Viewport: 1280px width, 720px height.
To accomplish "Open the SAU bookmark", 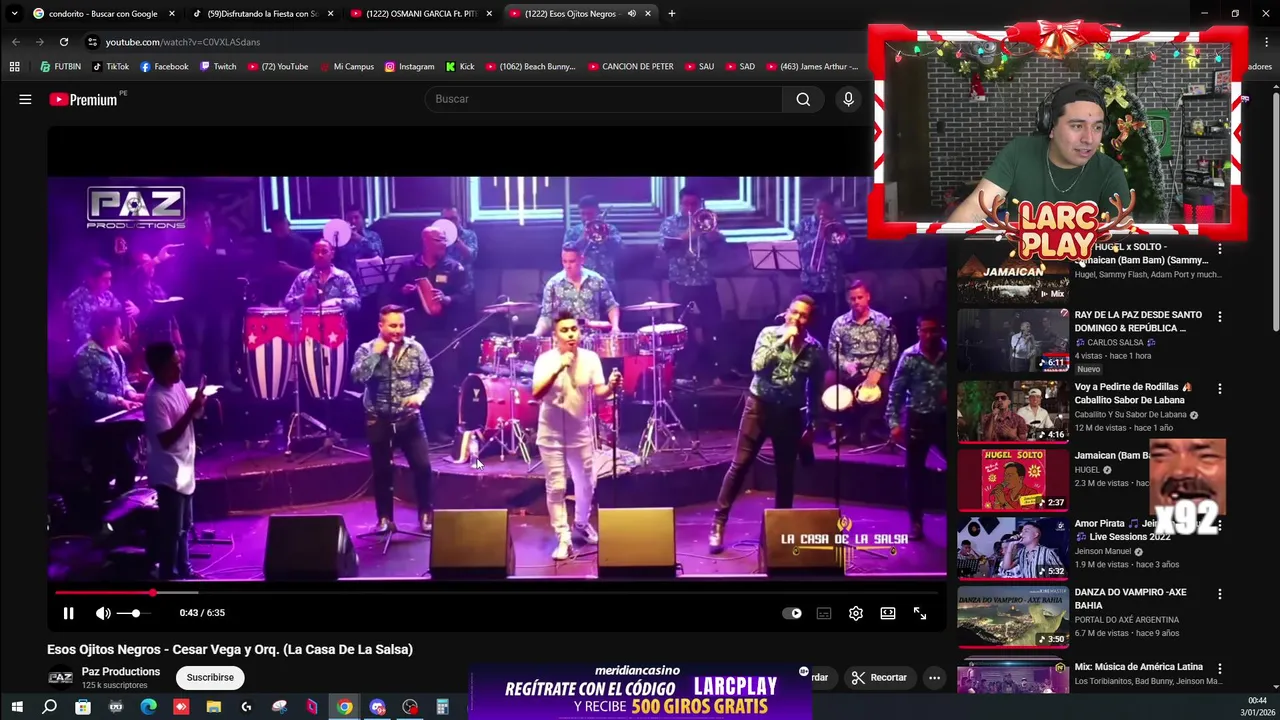I will [699, 67].
